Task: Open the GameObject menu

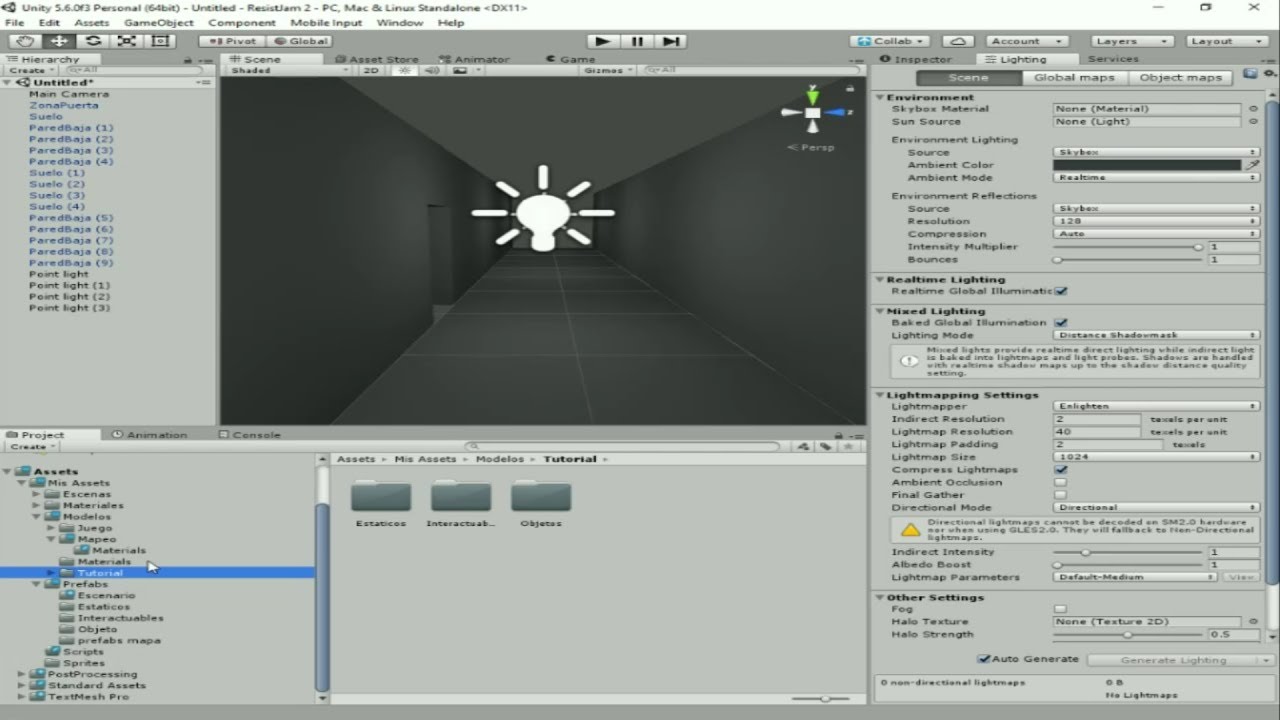Action: (x=158, y=23)
